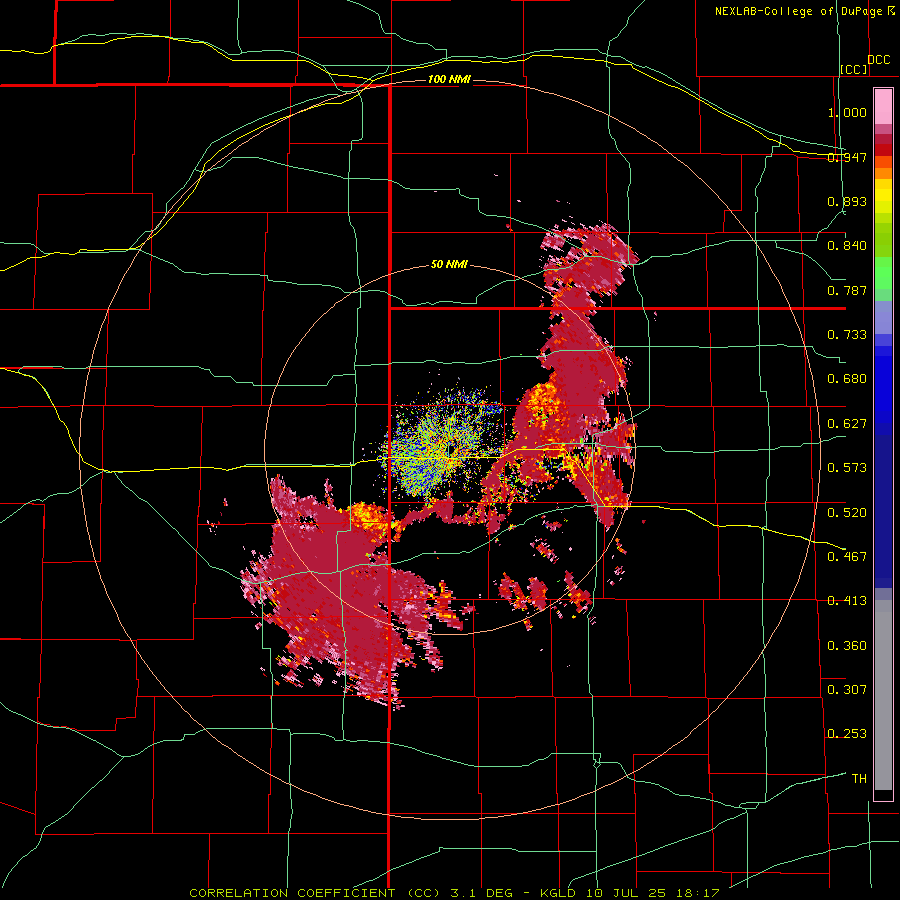900x900 pixels.
Task: Click the gray band on color scale
Action: (883, 695)
